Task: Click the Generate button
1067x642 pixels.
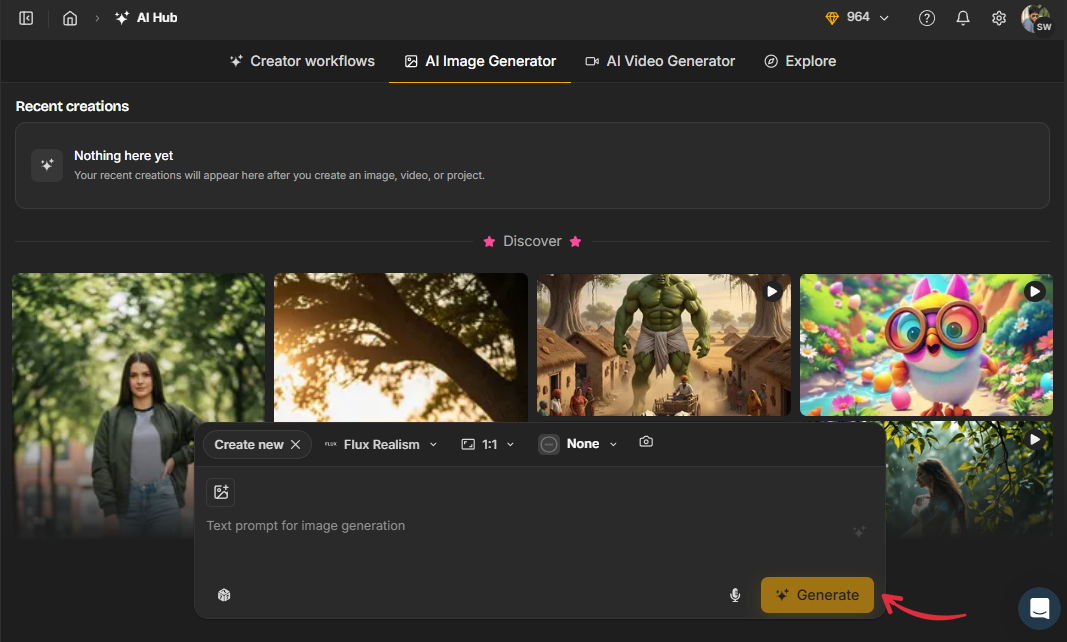Action: click(x=817, y=595)
